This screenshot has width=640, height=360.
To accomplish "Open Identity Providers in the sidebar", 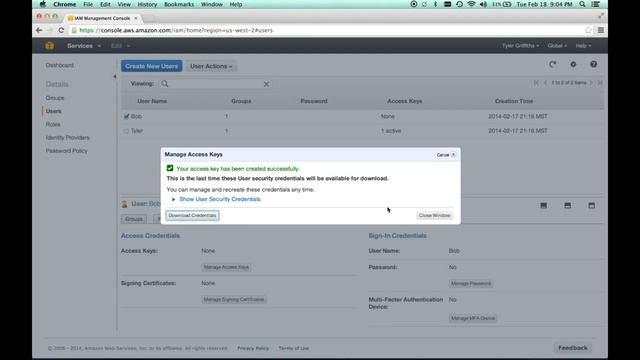I will click(67, 138).
